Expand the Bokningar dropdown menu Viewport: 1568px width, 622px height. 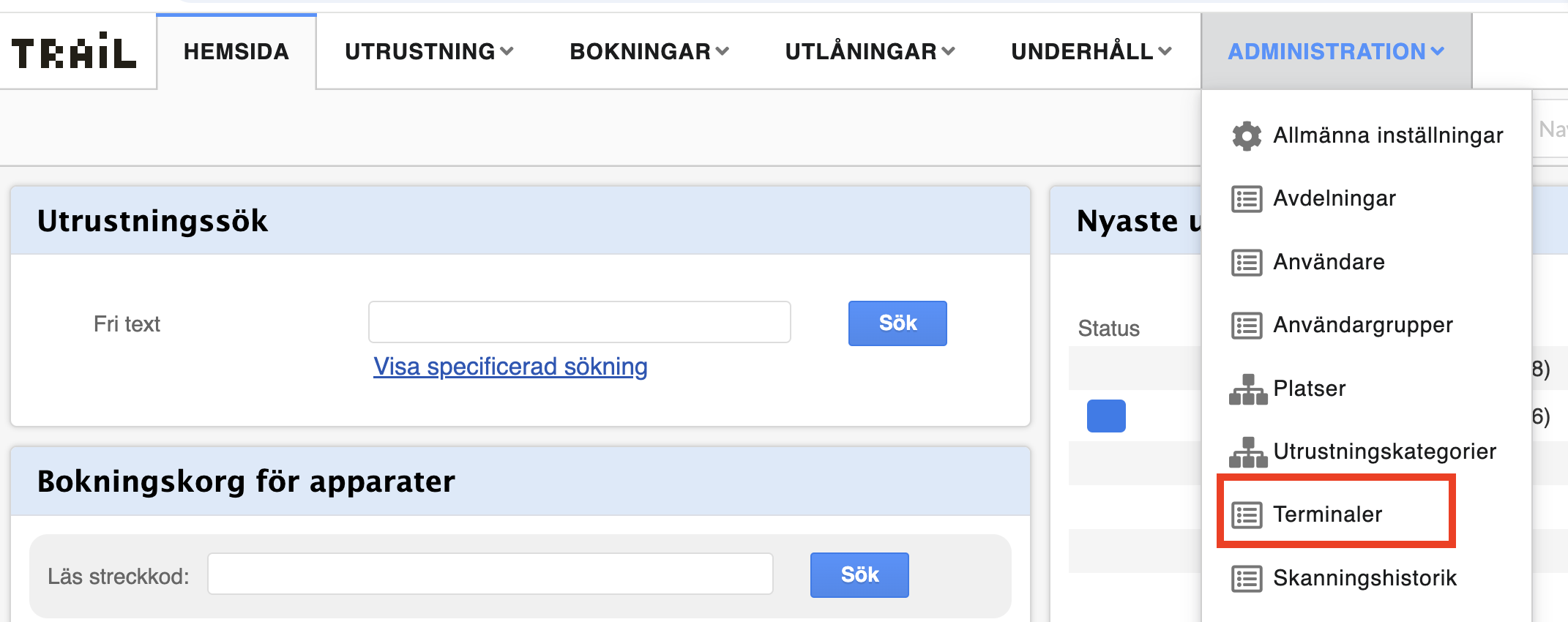click(x=649, y=51)
